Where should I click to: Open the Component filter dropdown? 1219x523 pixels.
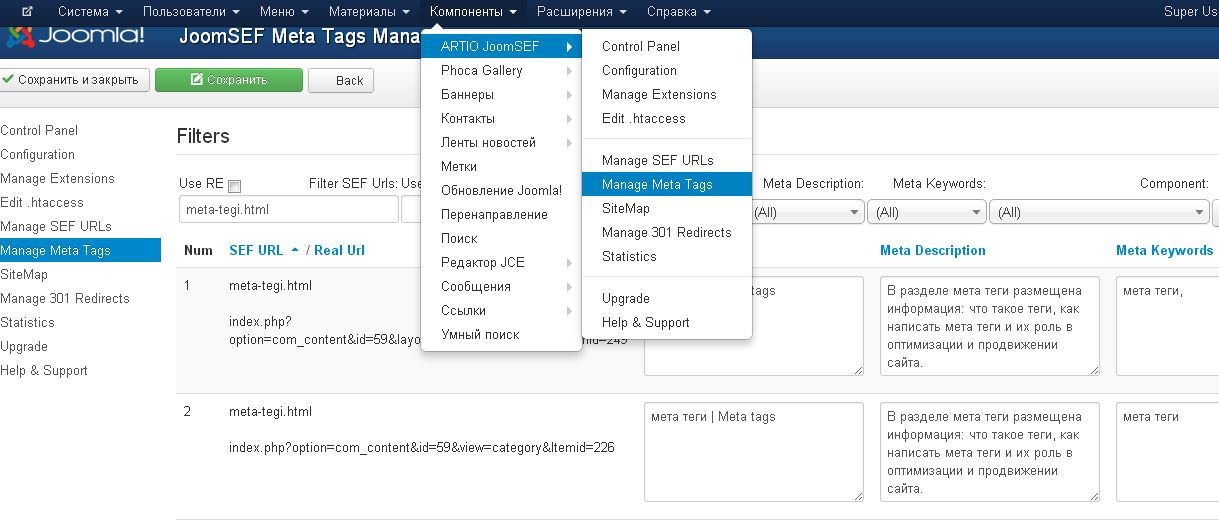pyautogui.click(x=1099, y=212)
